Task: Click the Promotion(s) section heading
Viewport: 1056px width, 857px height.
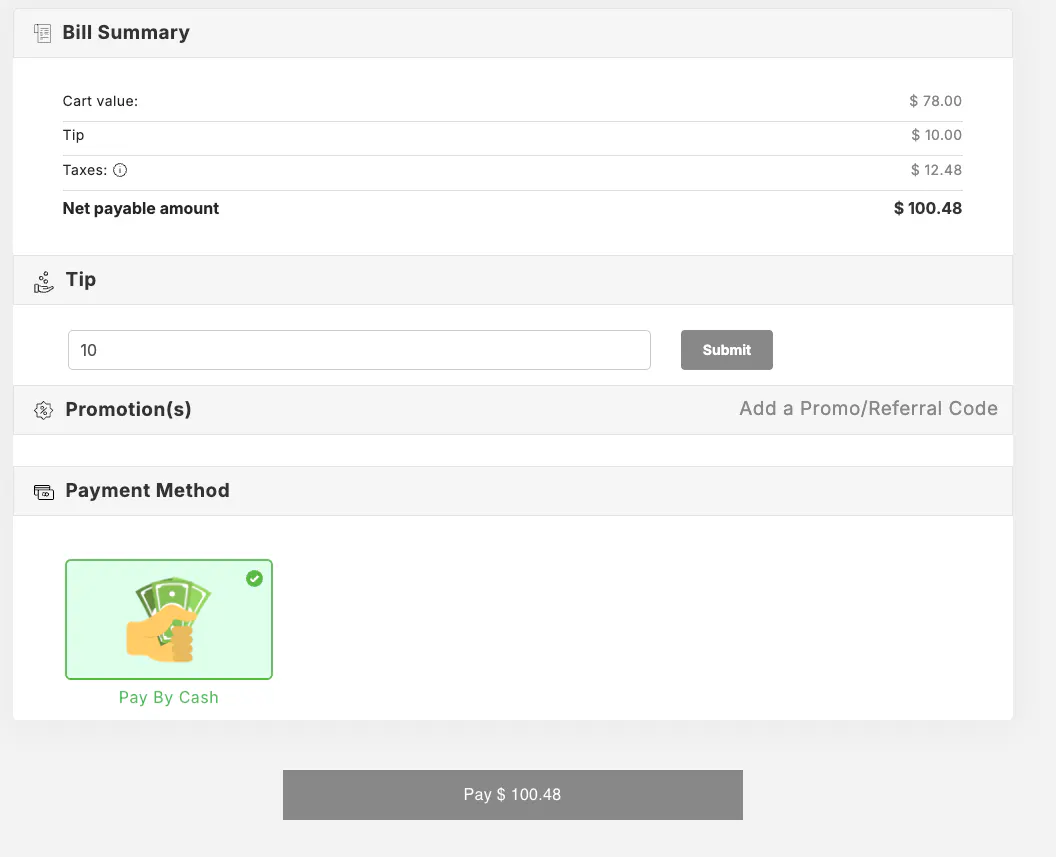Action: point(128,409)
